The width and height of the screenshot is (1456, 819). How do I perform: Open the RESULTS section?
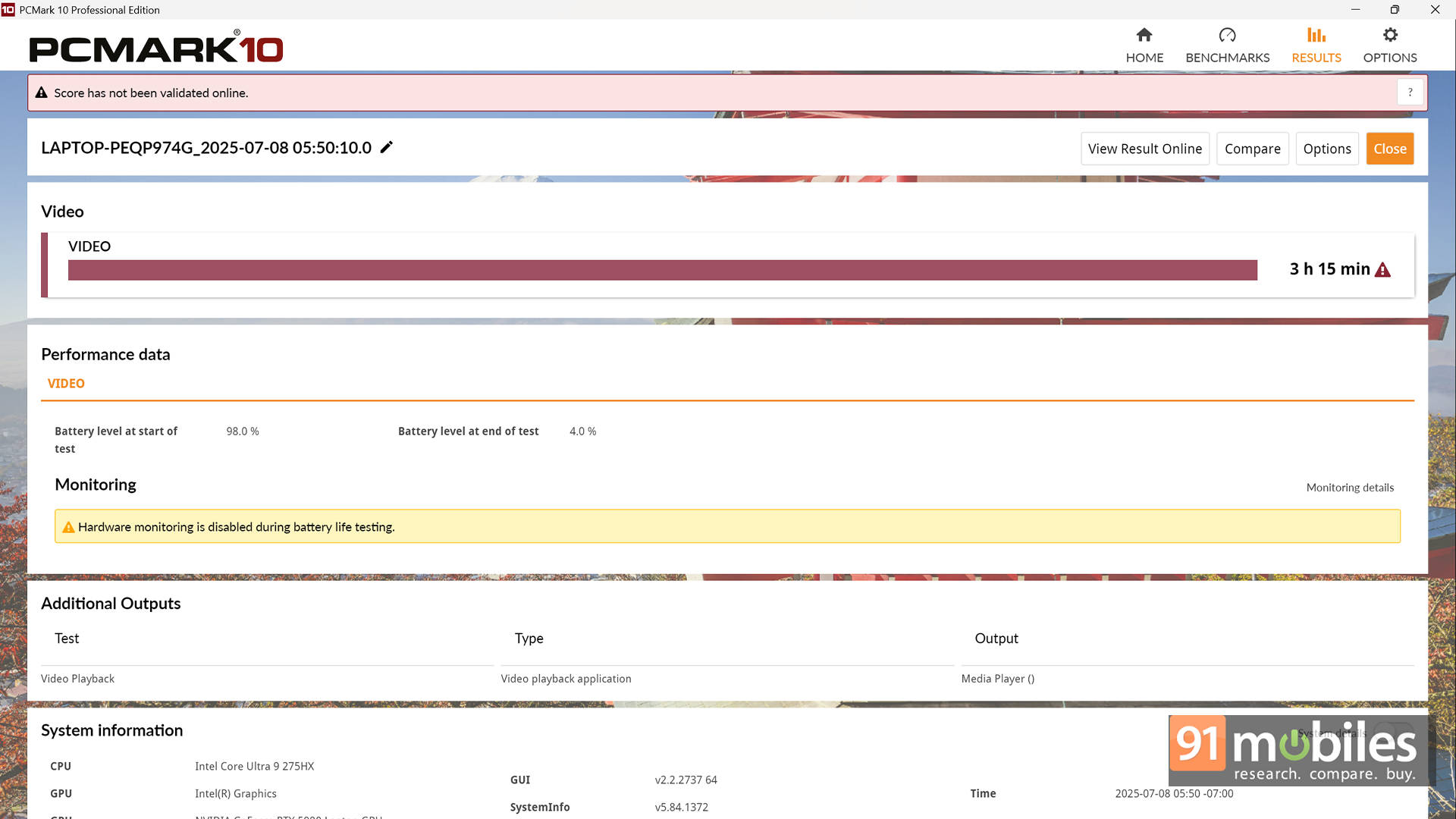(1316, 45)
